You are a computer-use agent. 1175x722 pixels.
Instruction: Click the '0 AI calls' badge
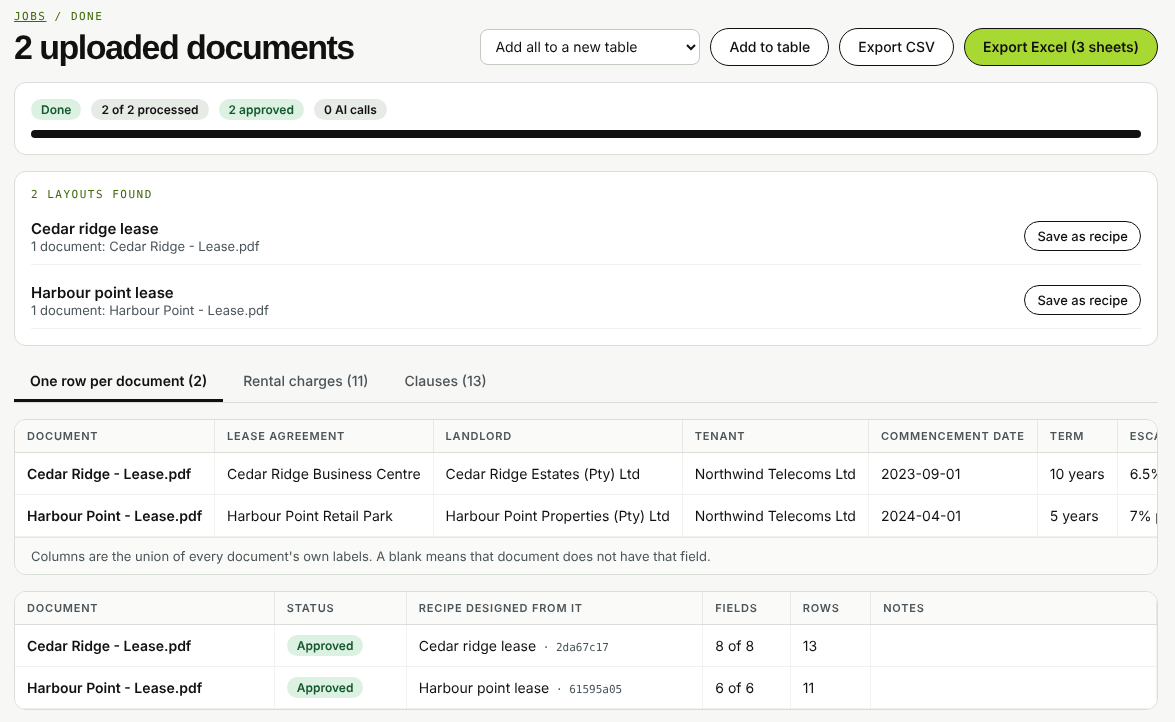click(350, 109)
